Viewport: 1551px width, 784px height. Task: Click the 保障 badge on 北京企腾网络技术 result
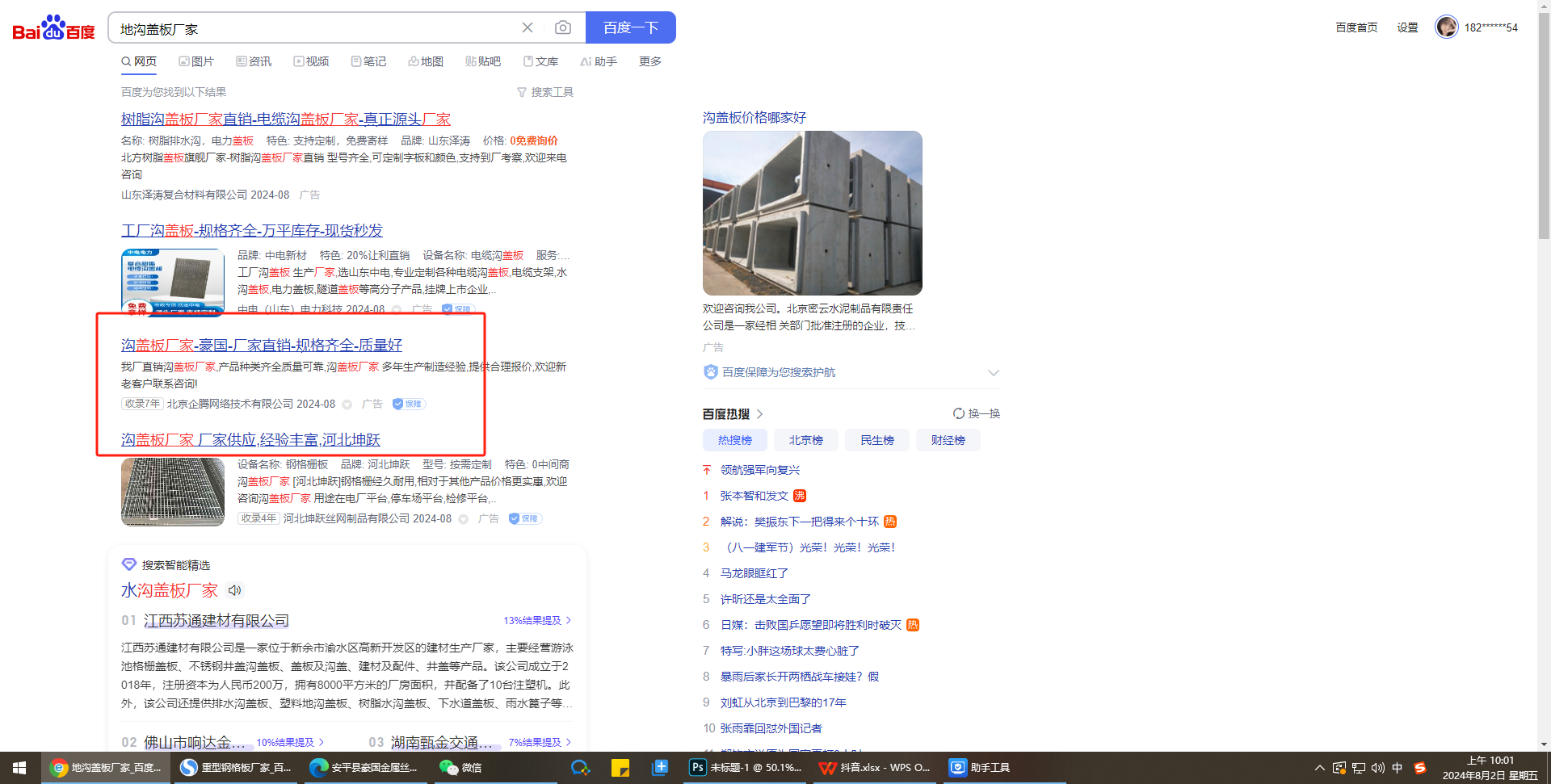click(409, 404)
